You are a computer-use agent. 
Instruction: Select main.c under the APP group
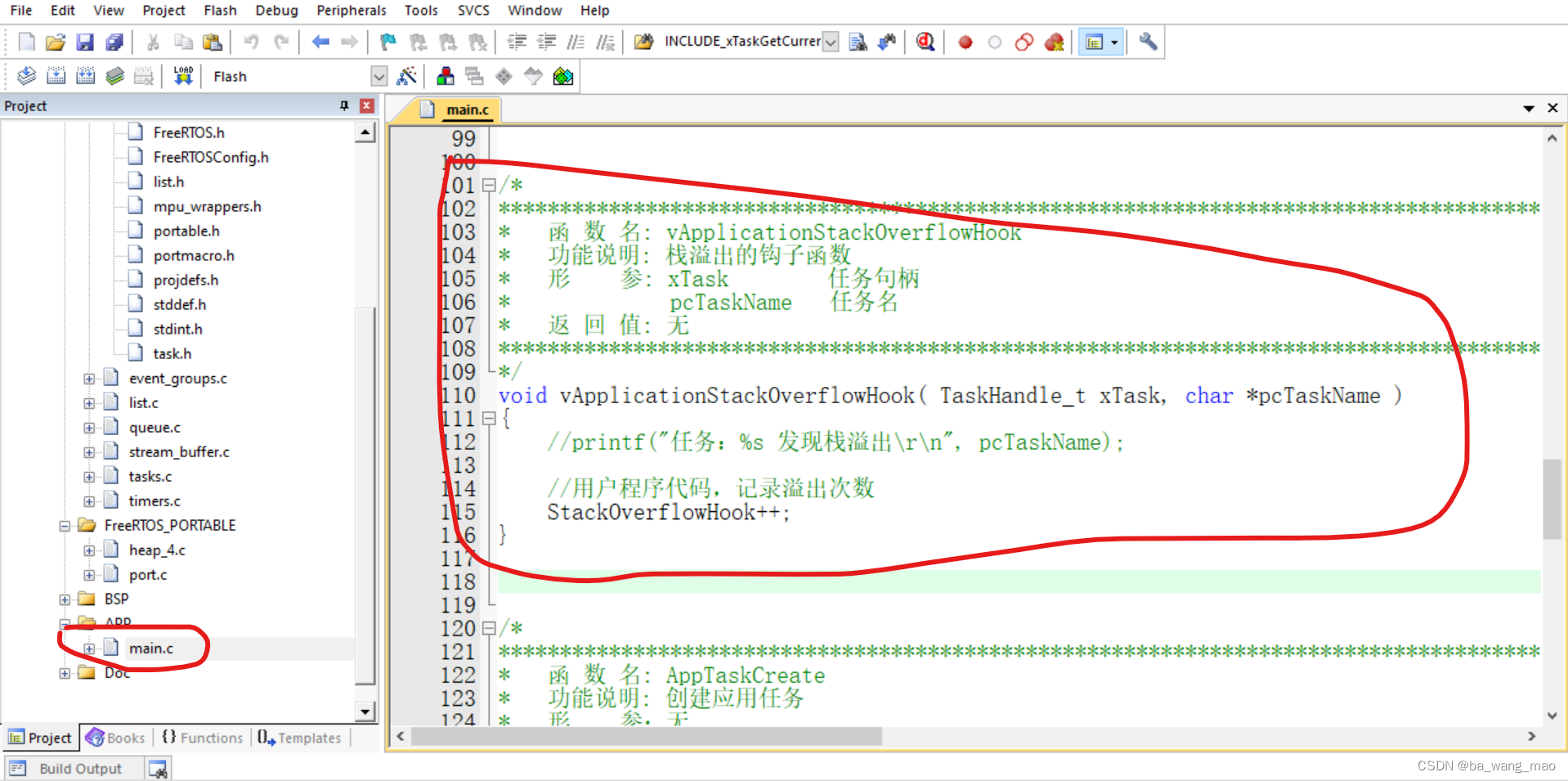pyautogui.click(x=151, y=648)
